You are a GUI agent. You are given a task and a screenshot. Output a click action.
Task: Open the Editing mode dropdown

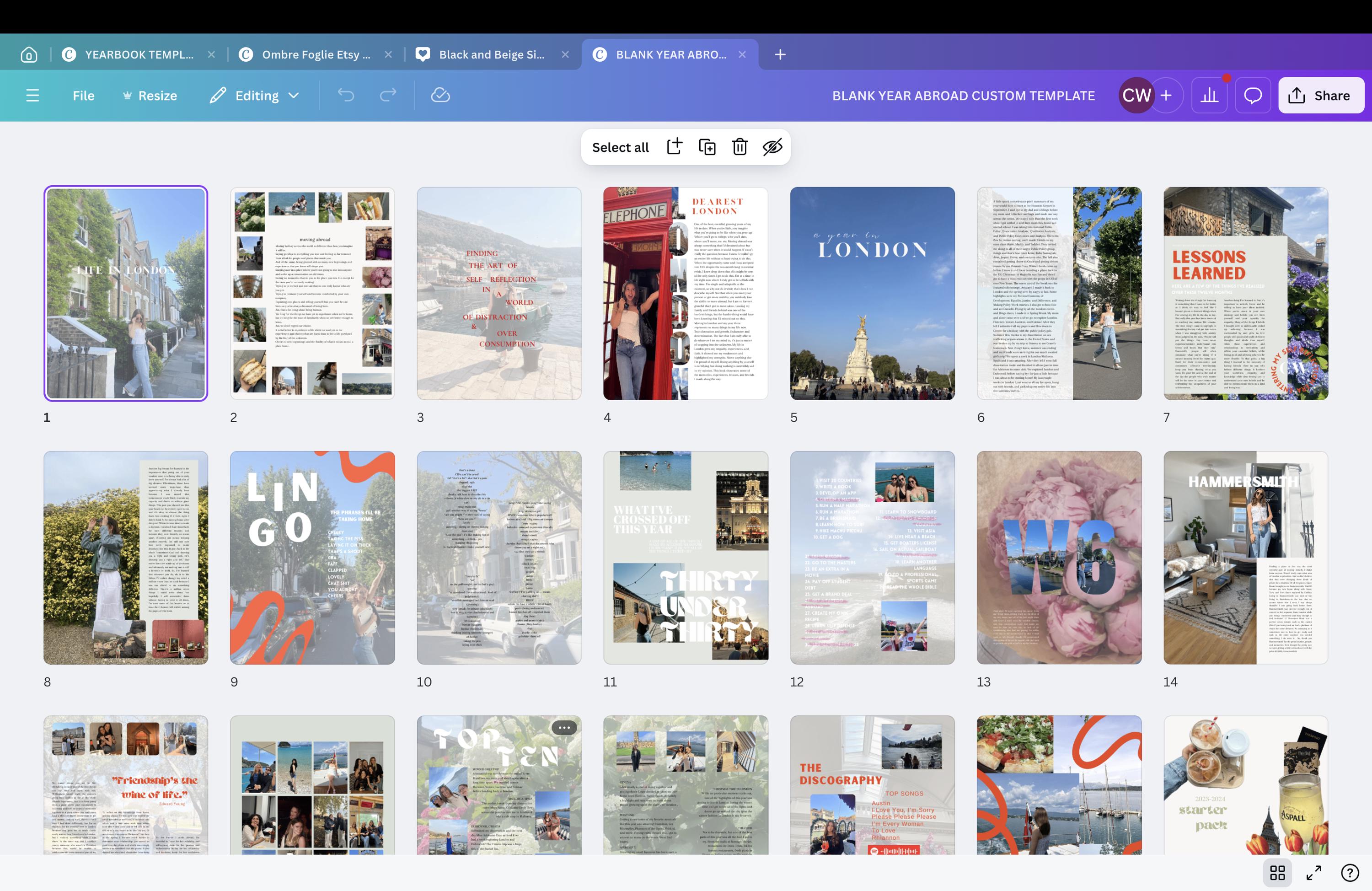254,95
